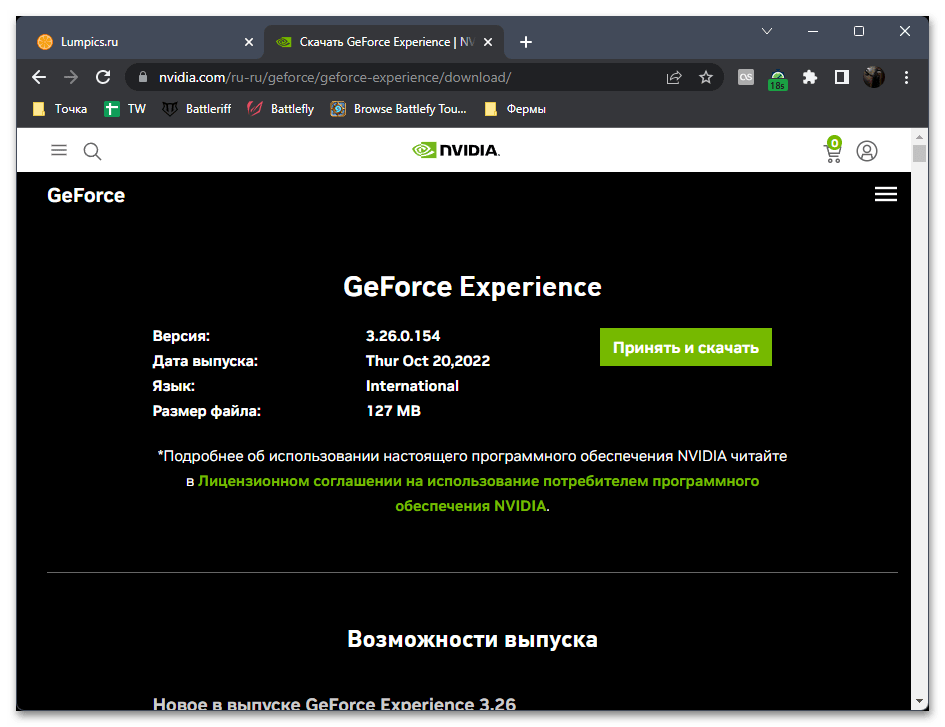Click the version number 3.26.0.154
This screenshot has height=727, width=945.
pos(403,336)
